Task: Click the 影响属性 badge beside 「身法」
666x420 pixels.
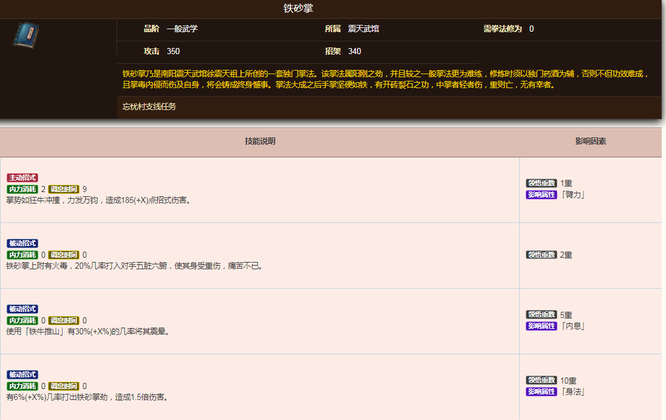Action: pyautogui.click(x=542, y=392)
